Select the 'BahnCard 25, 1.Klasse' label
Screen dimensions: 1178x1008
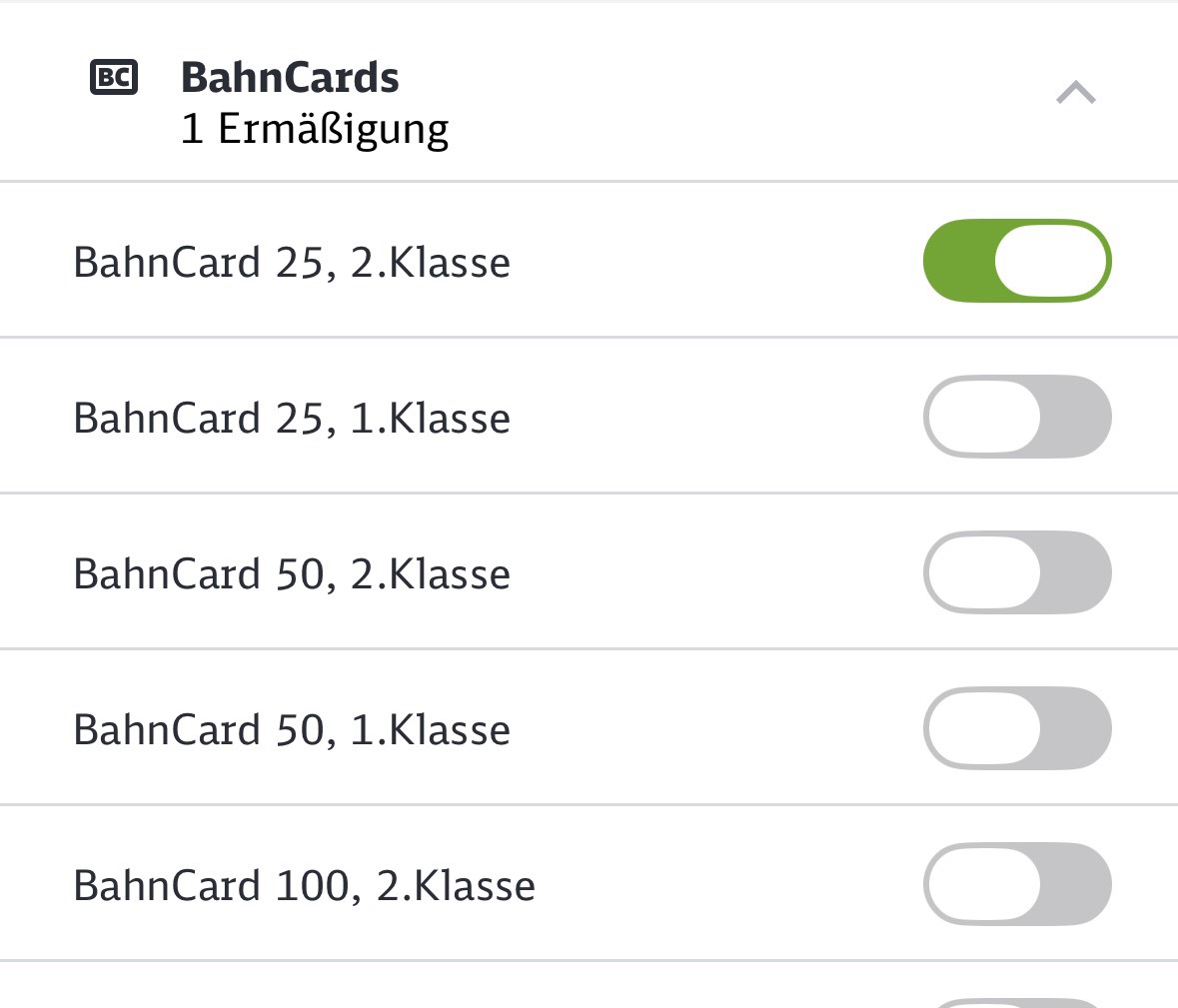coord(292,418)
